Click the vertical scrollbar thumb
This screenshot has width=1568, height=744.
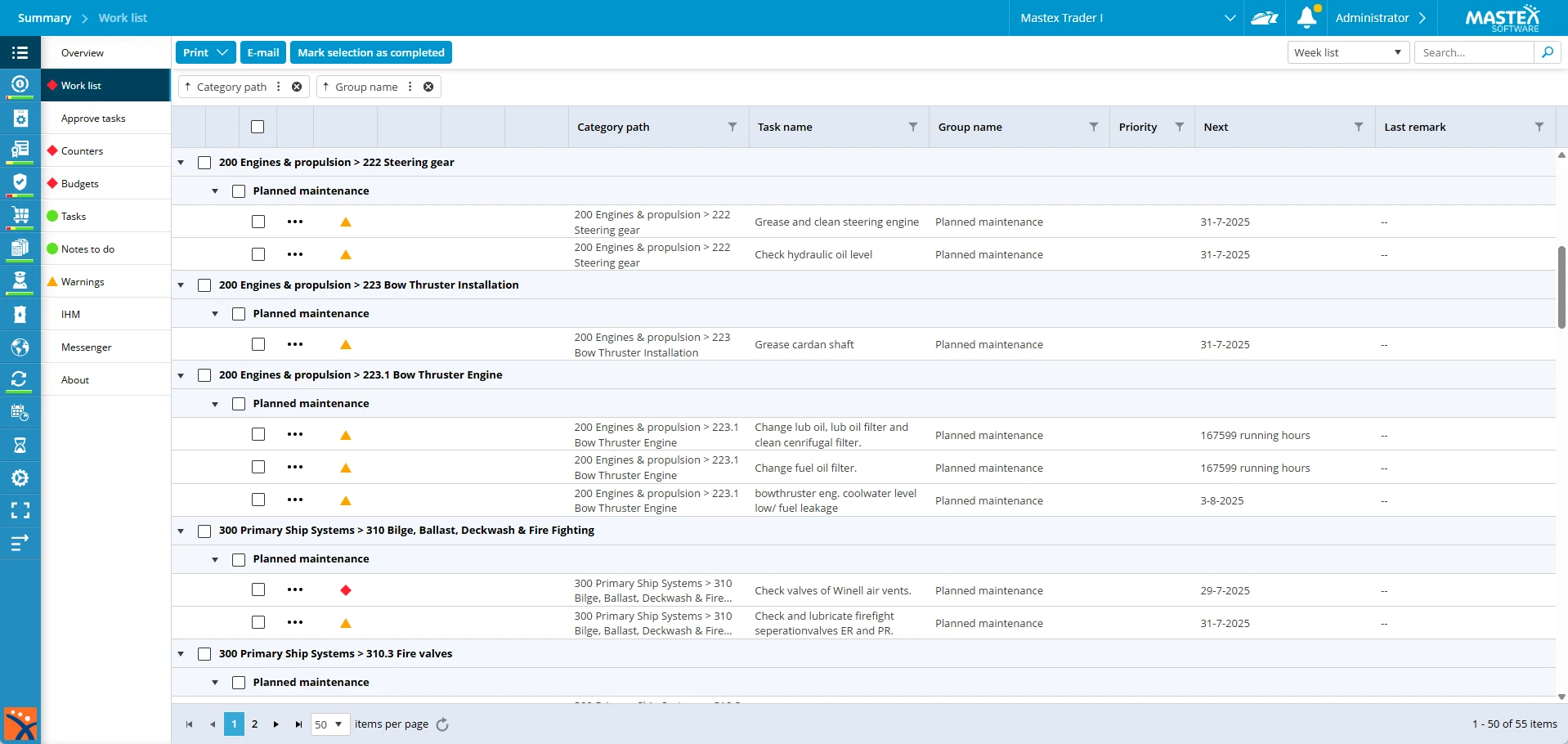pos(1561,286)
